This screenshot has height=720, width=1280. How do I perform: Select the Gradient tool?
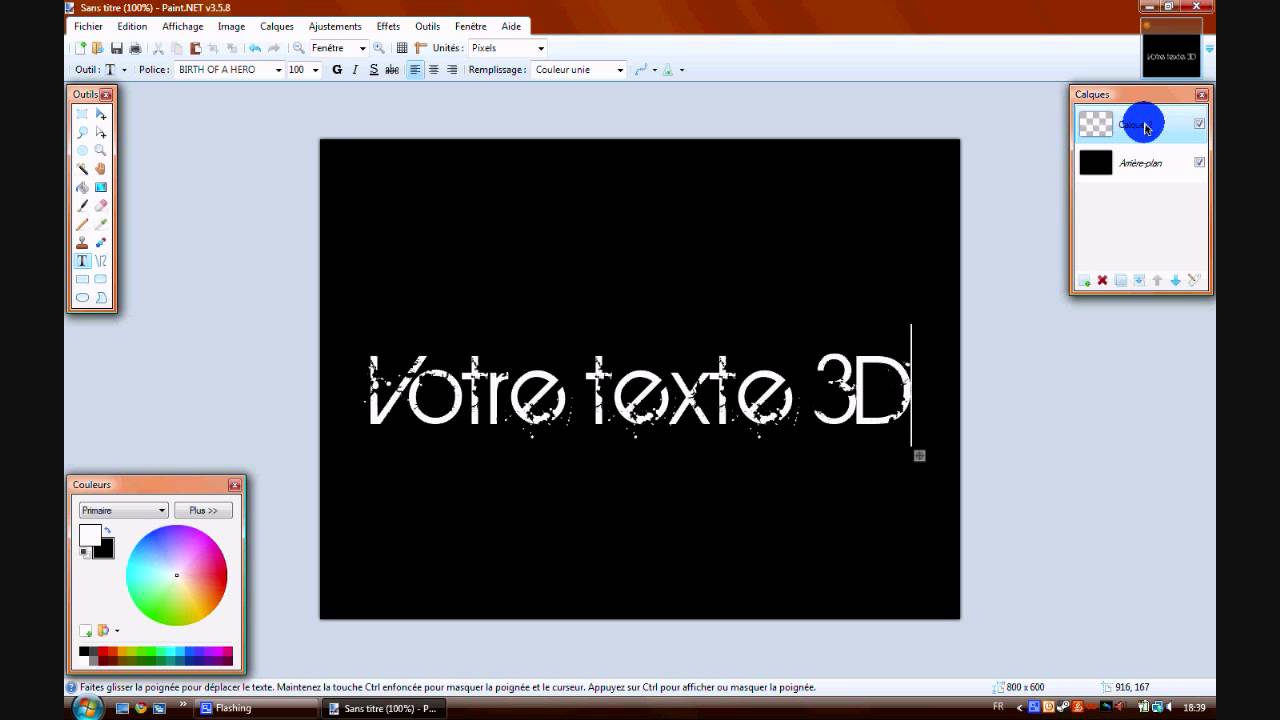click(x=100, y=187)
